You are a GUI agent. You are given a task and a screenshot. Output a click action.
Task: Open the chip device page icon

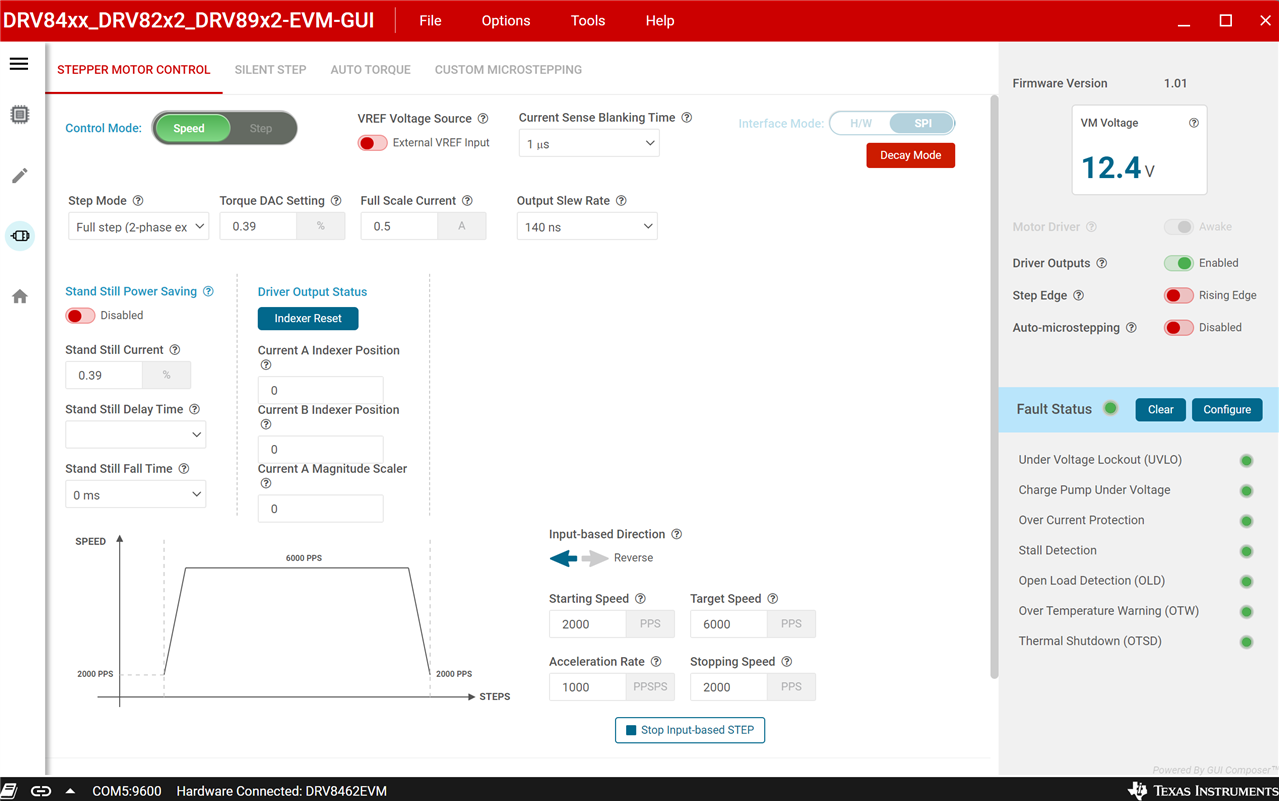[x=19, y=115]
